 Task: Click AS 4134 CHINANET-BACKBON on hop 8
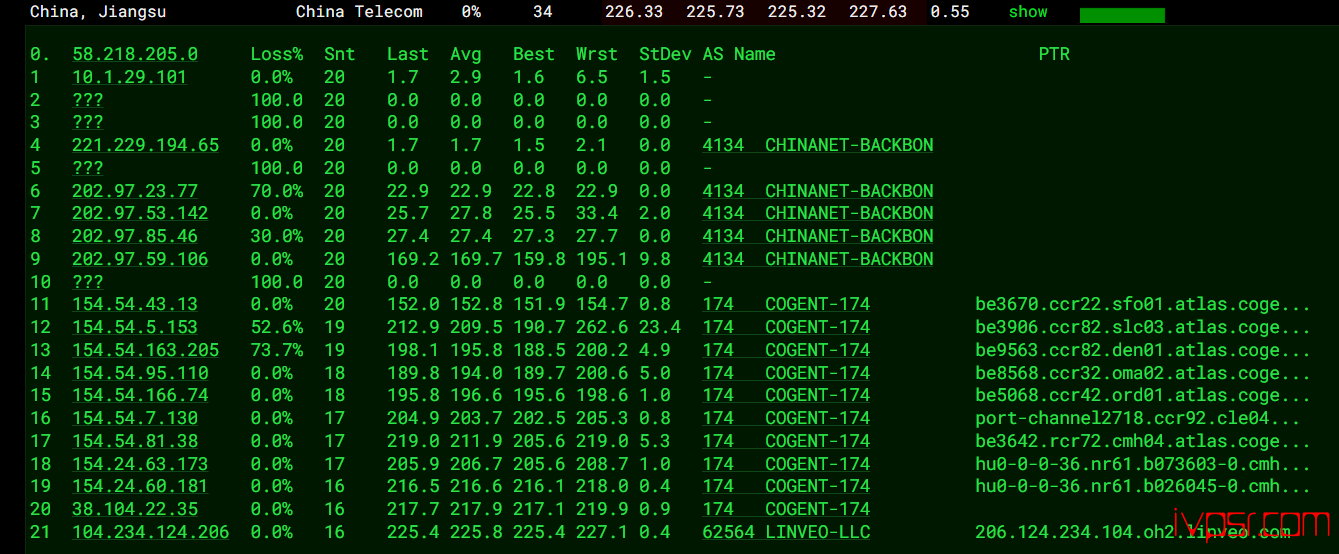818,236
